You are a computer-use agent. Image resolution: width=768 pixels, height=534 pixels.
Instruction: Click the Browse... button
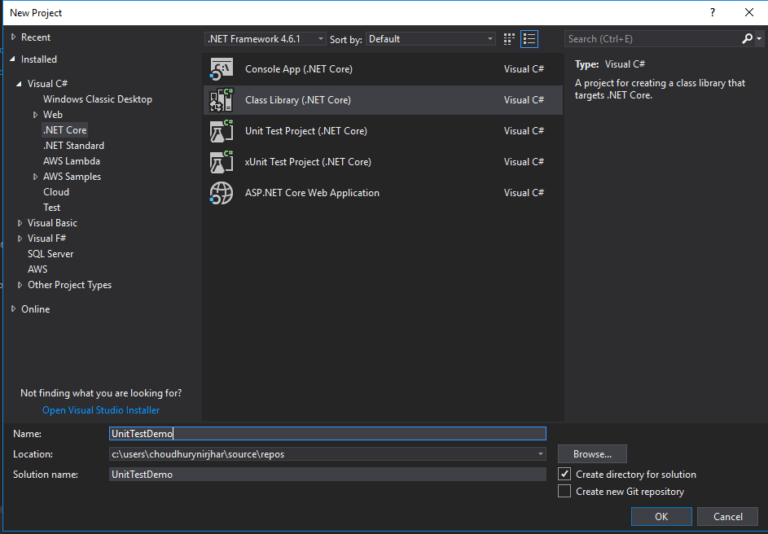(592, 454)
